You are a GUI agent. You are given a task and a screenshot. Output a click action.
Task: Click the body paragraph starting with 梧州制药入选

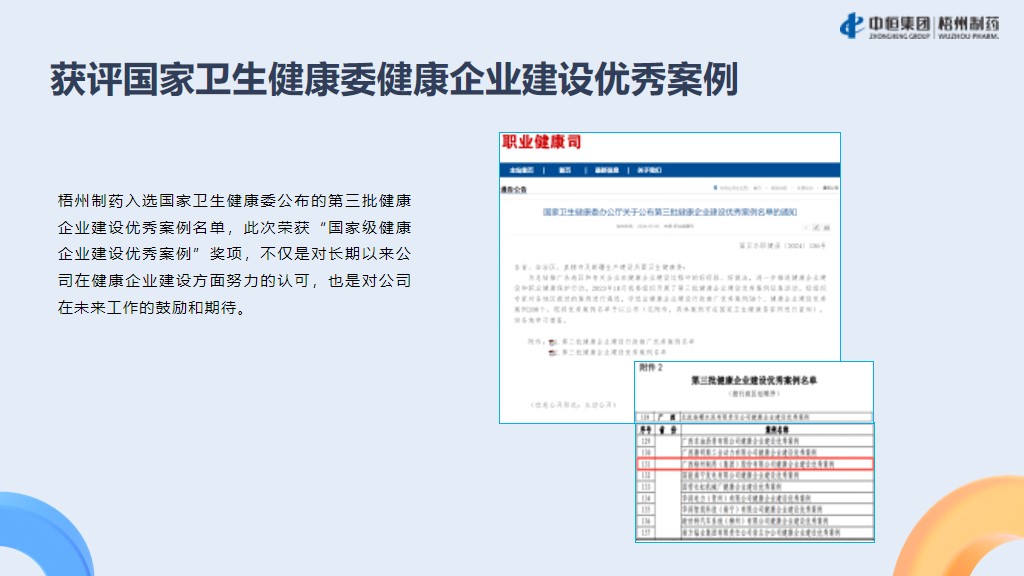pos(234,253)
